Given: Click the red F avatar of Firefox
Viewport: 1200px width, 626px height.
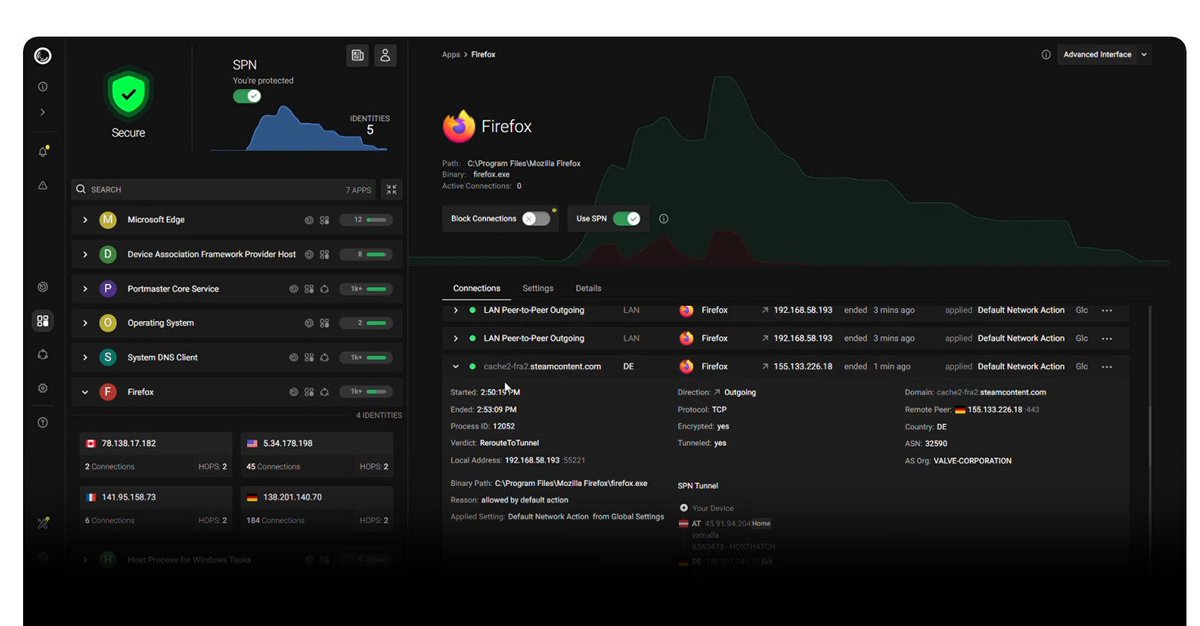Looking at the screenshot, I should 108,392.
